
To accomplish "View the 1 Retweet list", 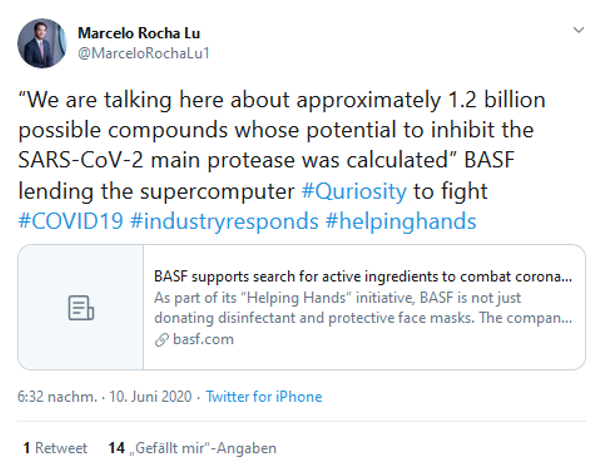I will click(x=55, y=448).
